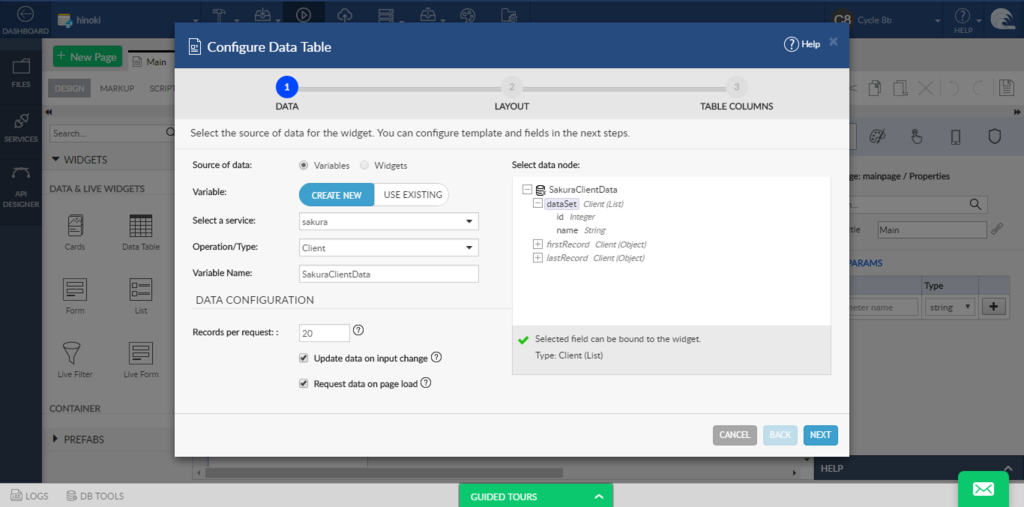The height and width of the screenshot is (507, 1024).
Task: Click the cloud Deploy icon in top toolbar
Action: 345,15
